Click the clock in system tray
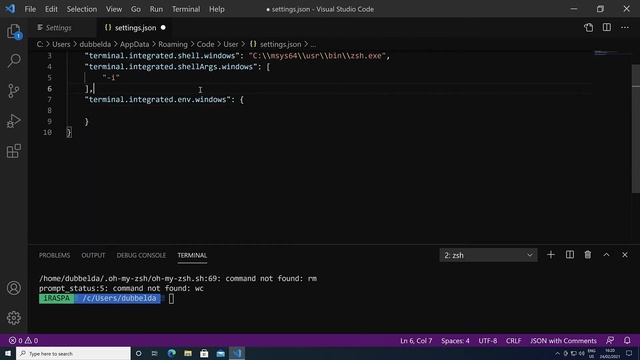This screenshot has width=640, height=360. click(x=610, y=353)
